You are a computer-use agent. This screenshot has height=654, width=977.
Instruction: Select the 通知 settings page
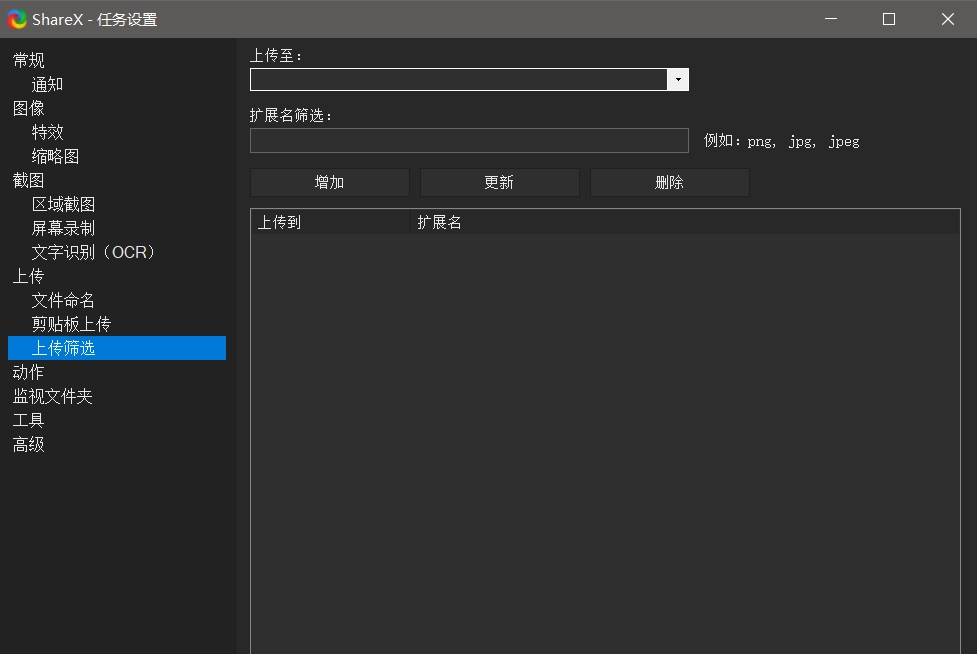point(47,85)
